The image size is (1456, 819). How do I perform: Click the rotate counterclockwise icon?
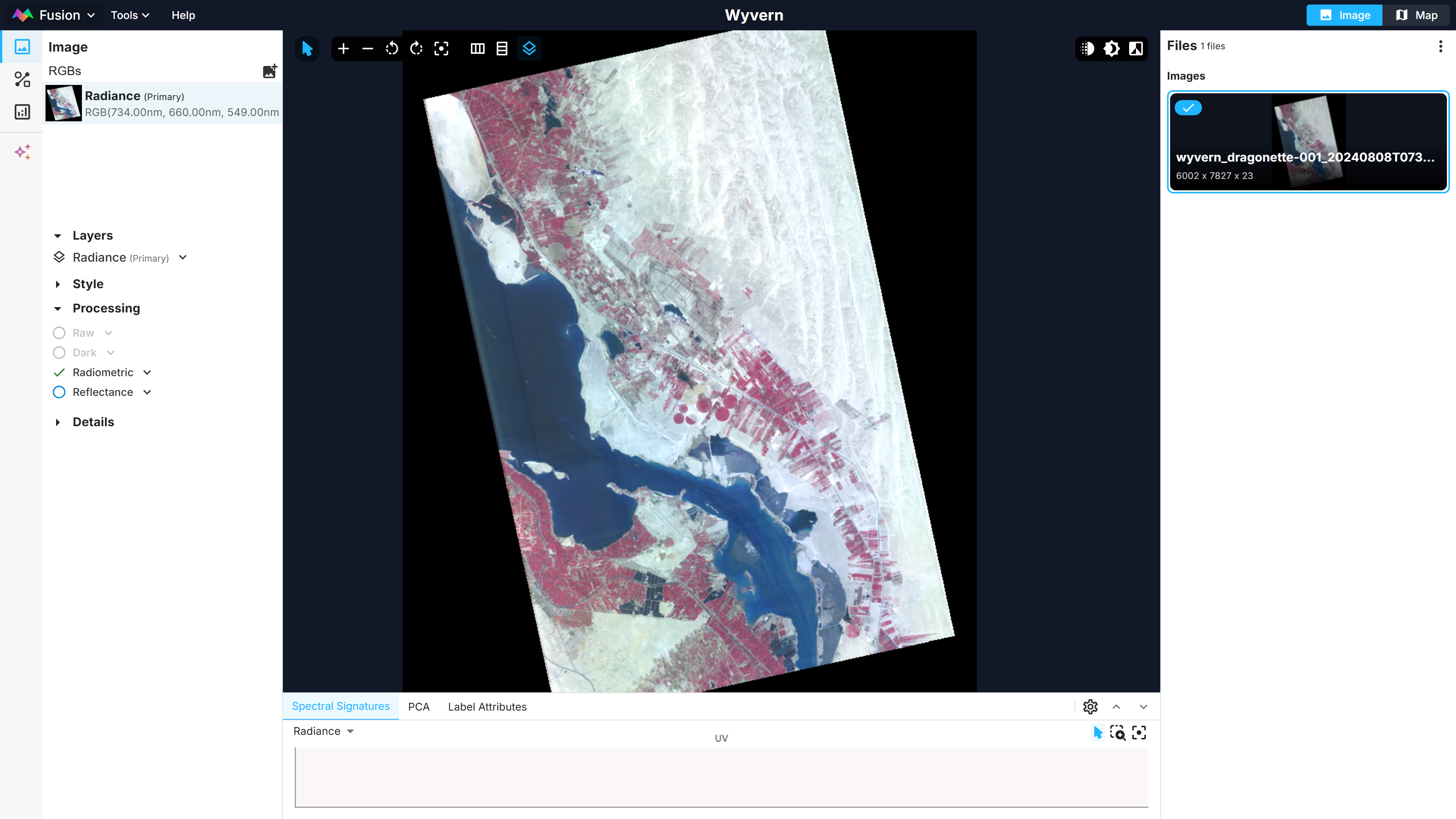(392, 49)
